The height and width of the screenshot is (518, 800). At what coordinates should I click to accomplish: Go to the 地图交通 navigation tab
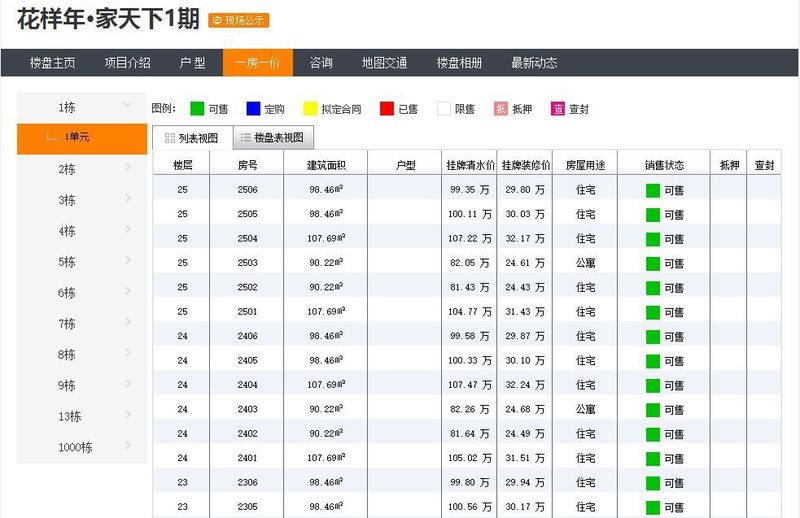tap(384, 63)
